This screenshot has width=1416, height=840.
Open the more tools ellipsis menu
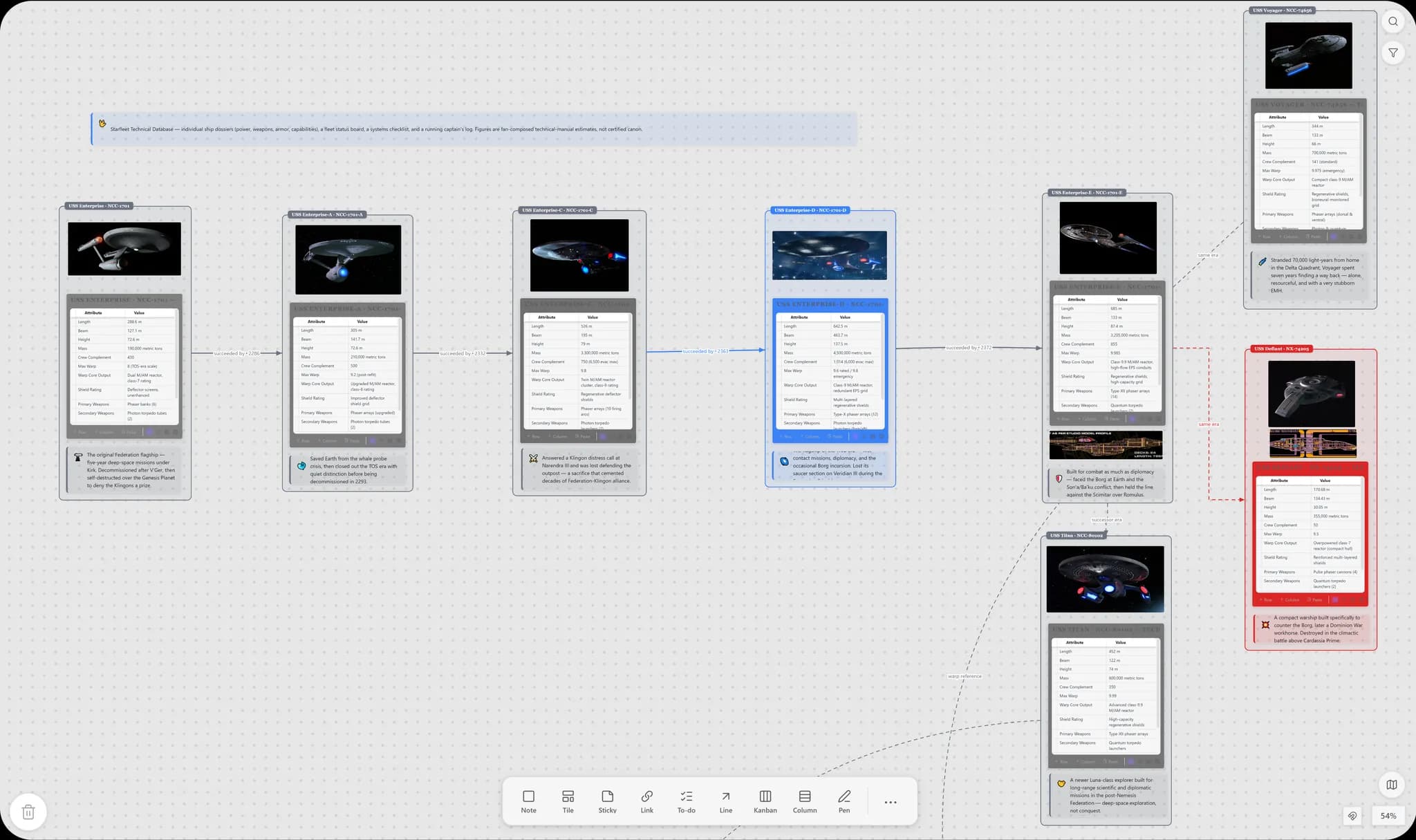tap(890, 802)
